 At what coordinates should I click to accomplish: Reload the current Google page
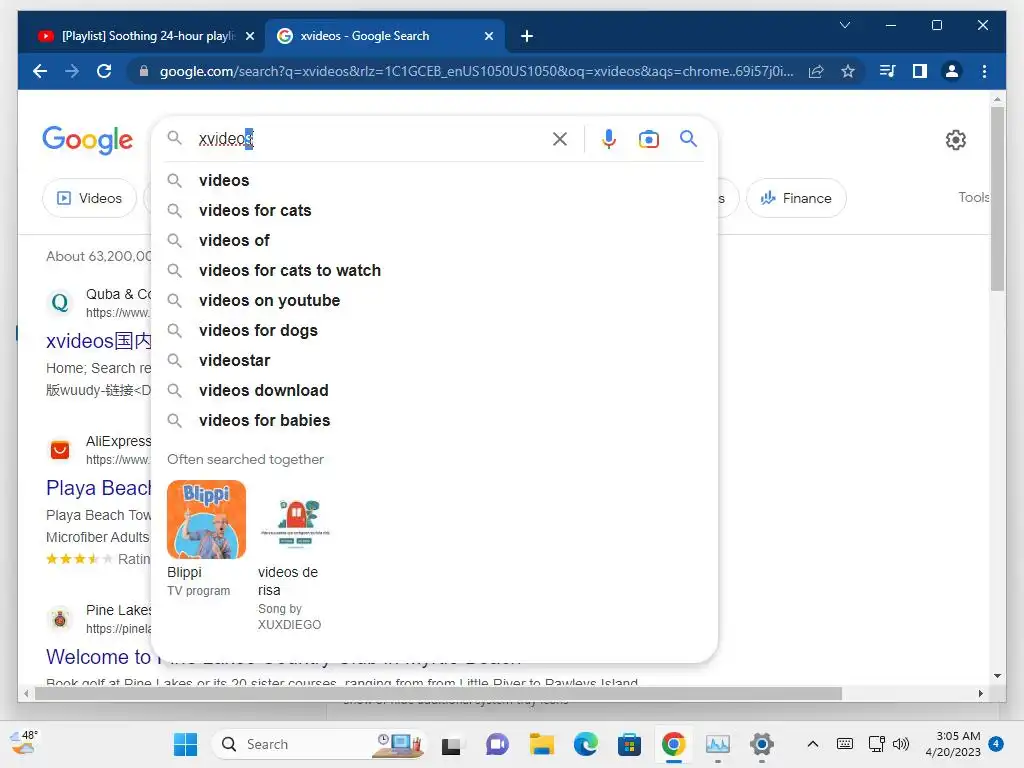pyautogui.click(x=104, y=71)
